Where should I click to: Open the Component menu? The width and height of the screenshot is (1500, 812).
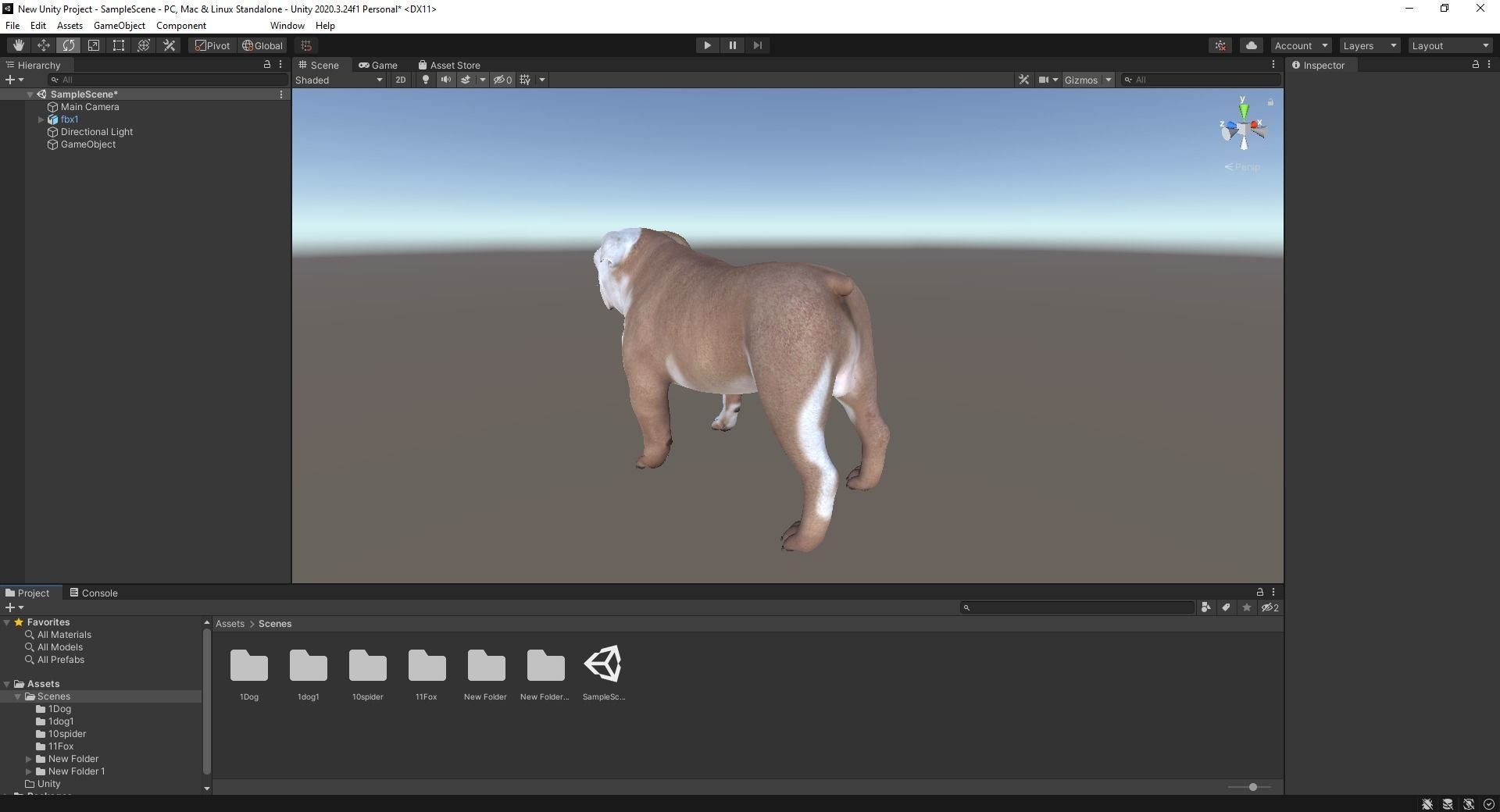point(181,26)
